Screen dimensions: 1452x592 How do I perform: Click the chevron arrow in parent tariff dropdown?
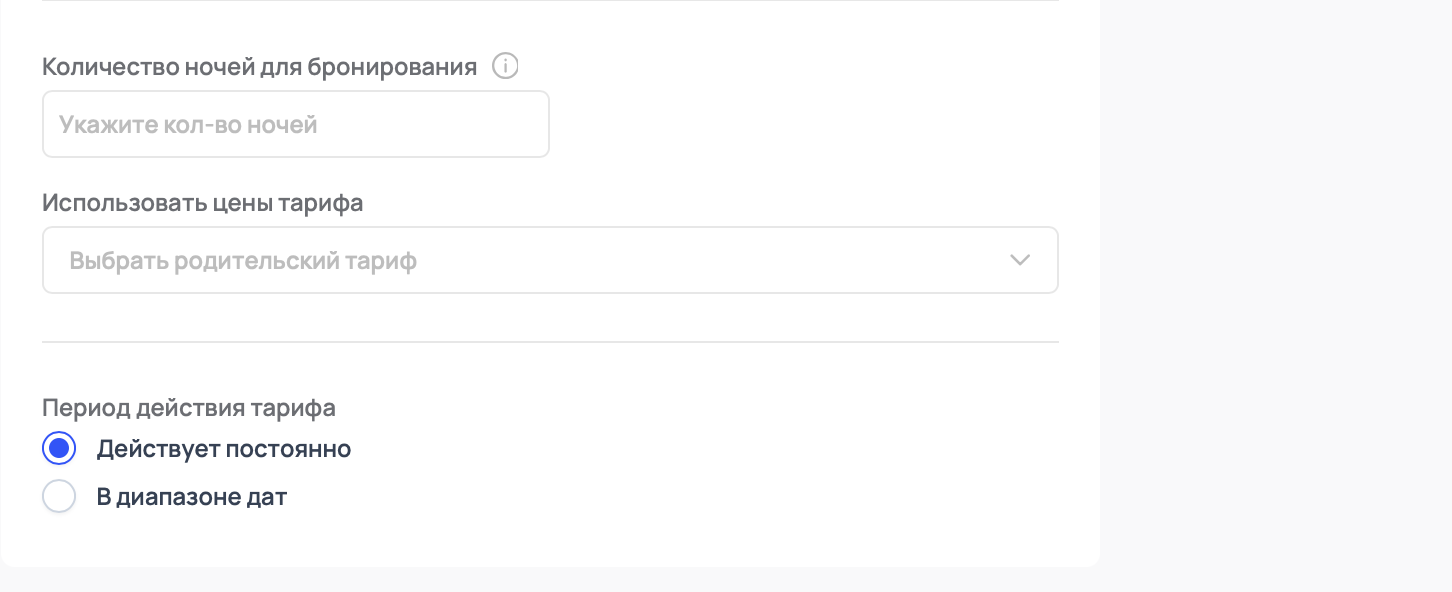[1020, 260]
